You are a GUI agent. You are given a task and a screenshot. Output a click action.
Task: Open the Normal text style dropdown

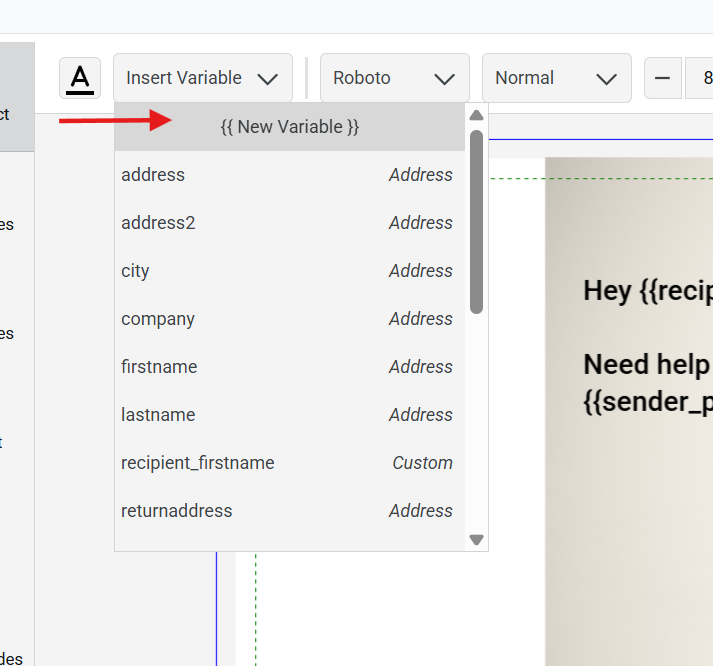[556, 78]
